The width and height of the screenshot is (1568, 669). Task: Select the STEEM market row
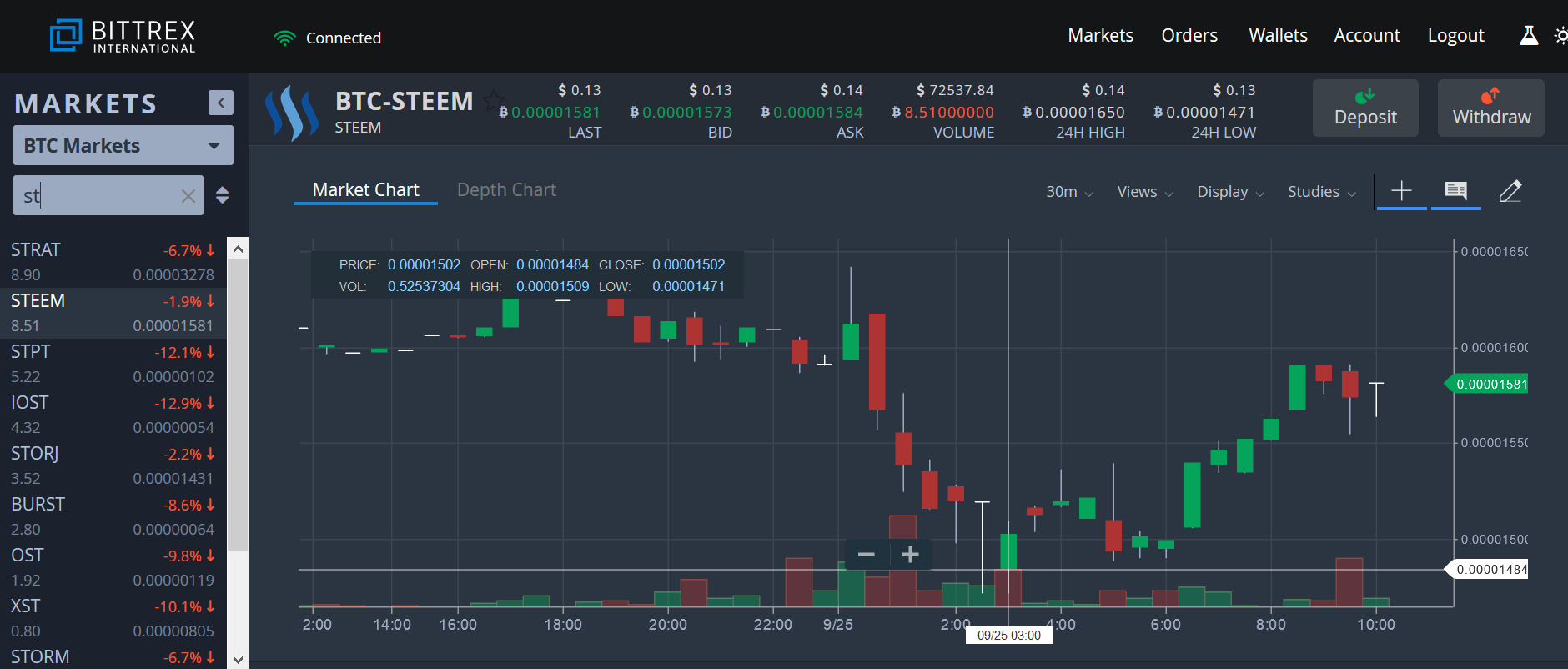113,313
